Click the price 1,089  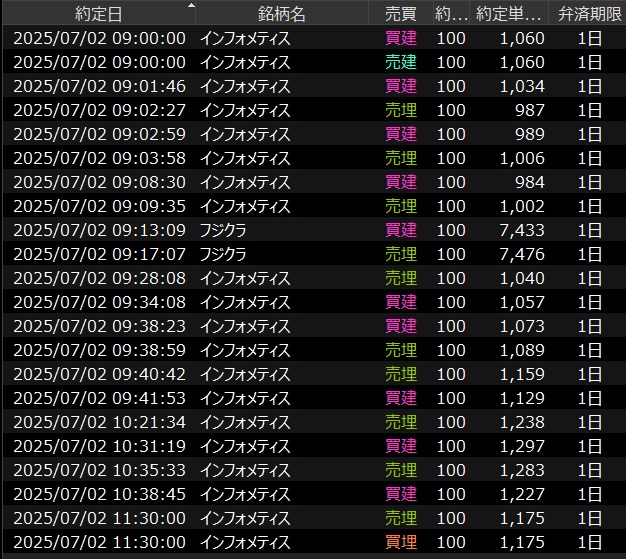(x=522, y=350)
